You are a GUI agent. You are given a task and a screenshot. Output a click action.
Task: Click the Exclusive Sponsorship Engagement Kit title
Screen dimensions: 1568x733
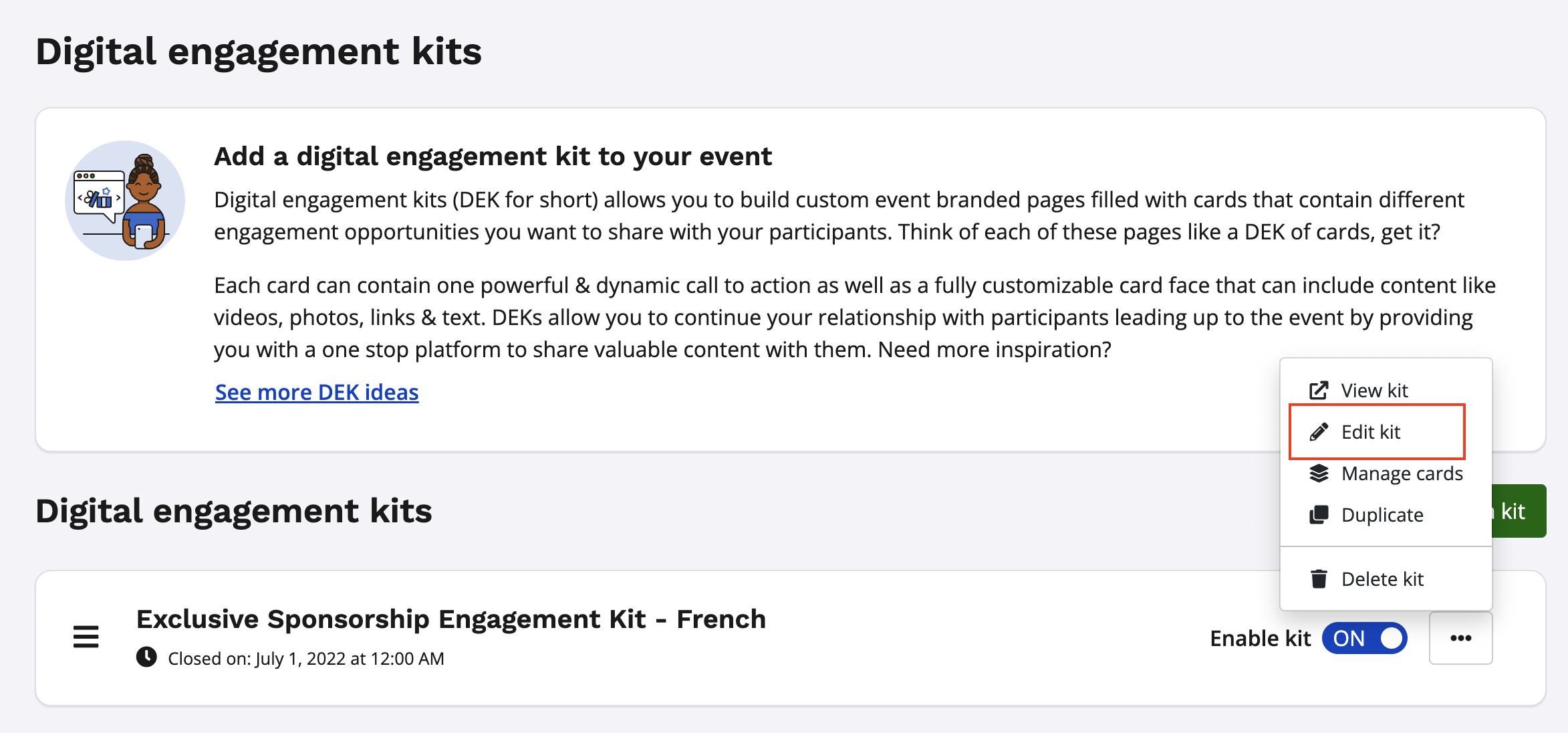click(451, 619)
